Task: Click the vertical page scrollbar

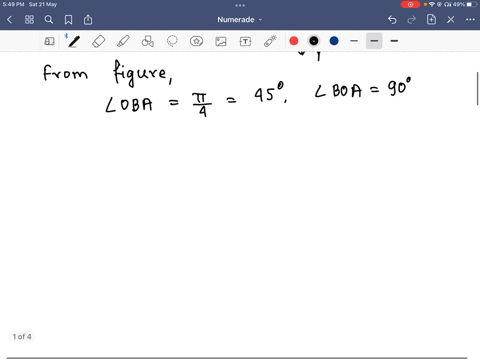Action: (x=478, y=88)
